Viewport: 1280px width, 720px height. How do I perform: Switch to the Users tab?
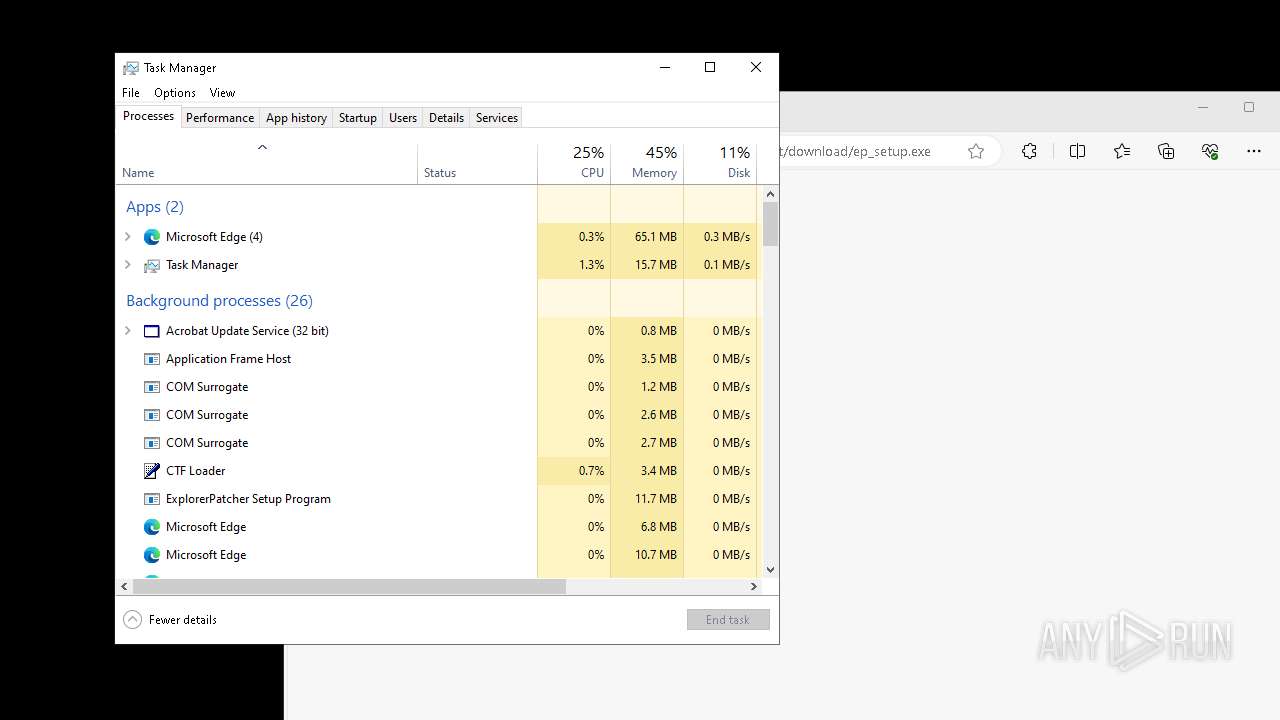coord(403,118)
